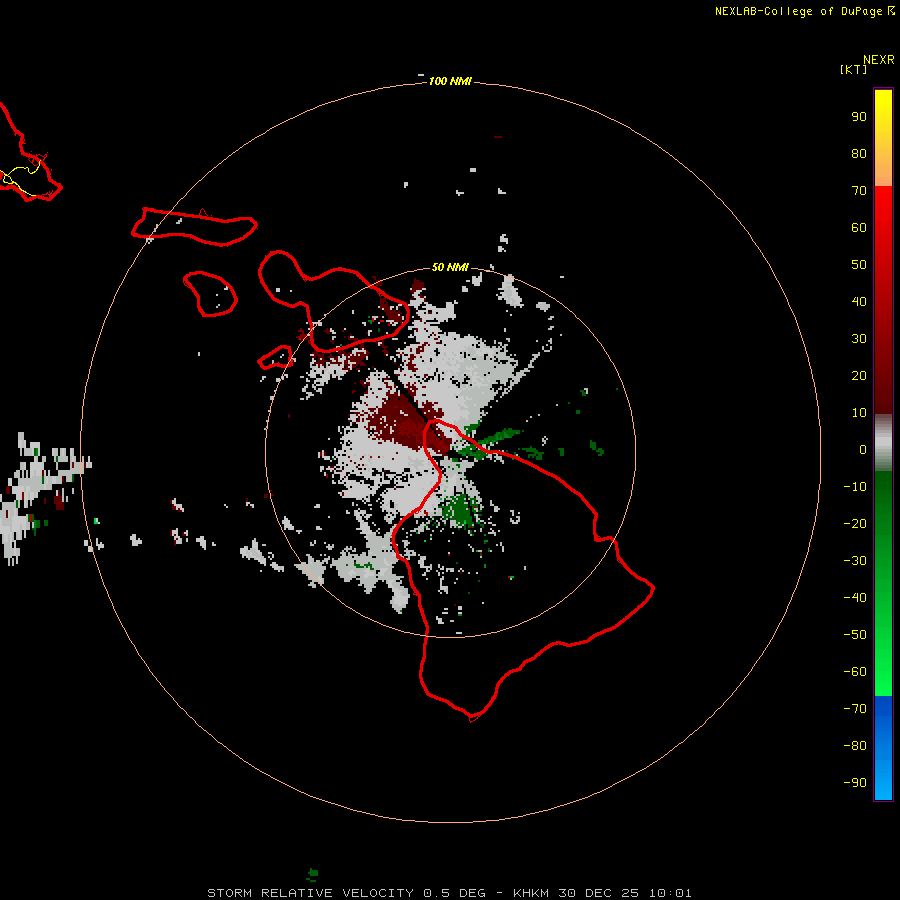
Task: Click the -50 label on the velocity scale
Action: tap(855, 635)
